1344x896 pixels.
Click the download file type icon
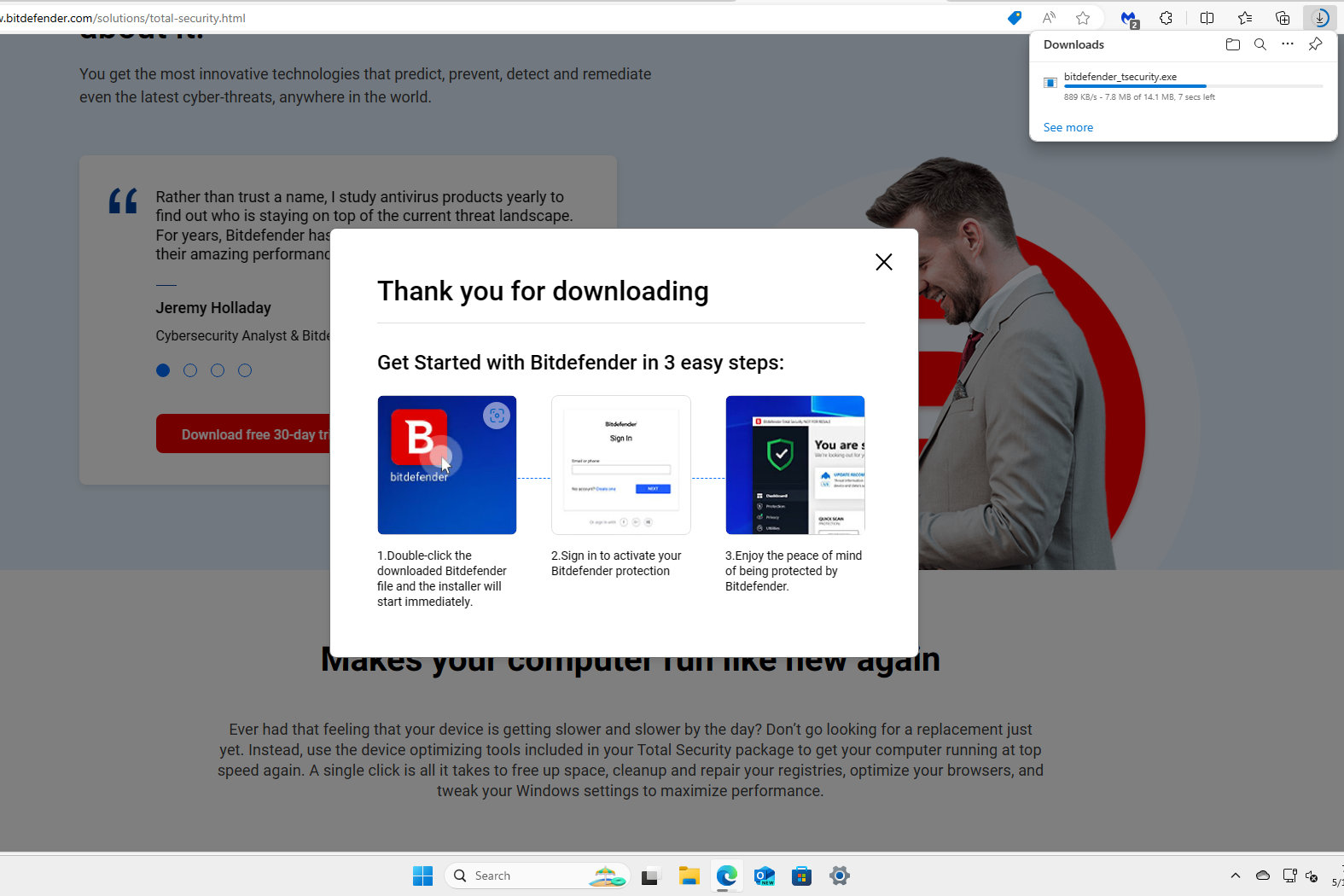(x=1050, y=83)
